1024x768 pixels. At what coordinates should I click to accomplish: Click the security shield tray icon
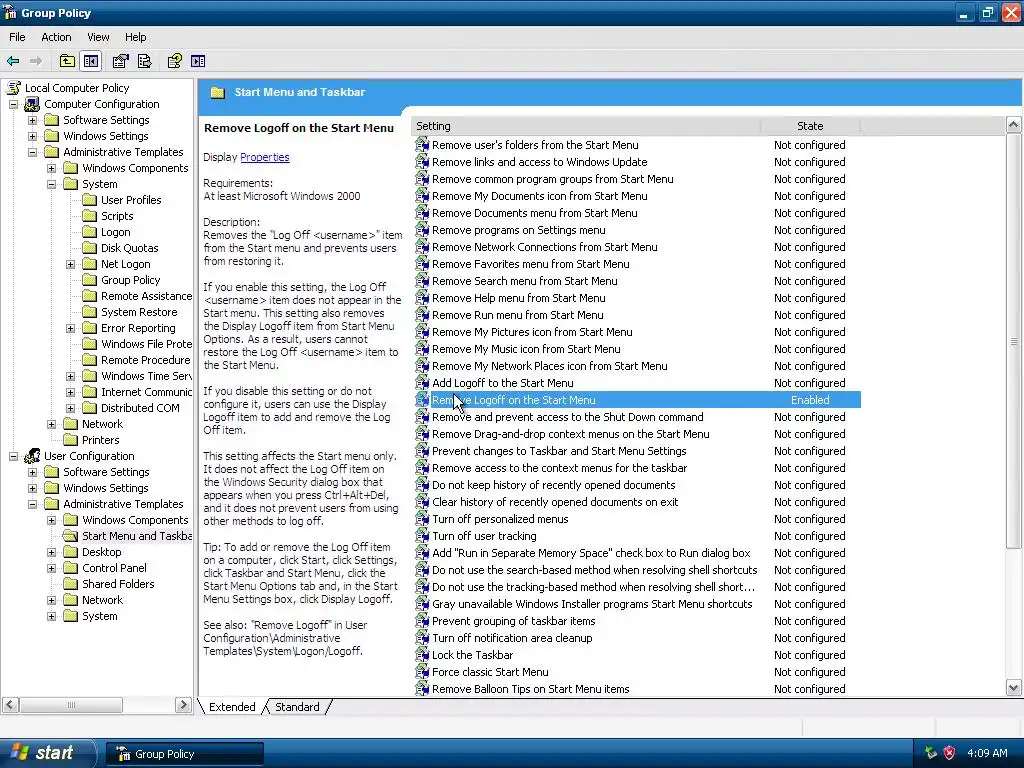(949, 753)
